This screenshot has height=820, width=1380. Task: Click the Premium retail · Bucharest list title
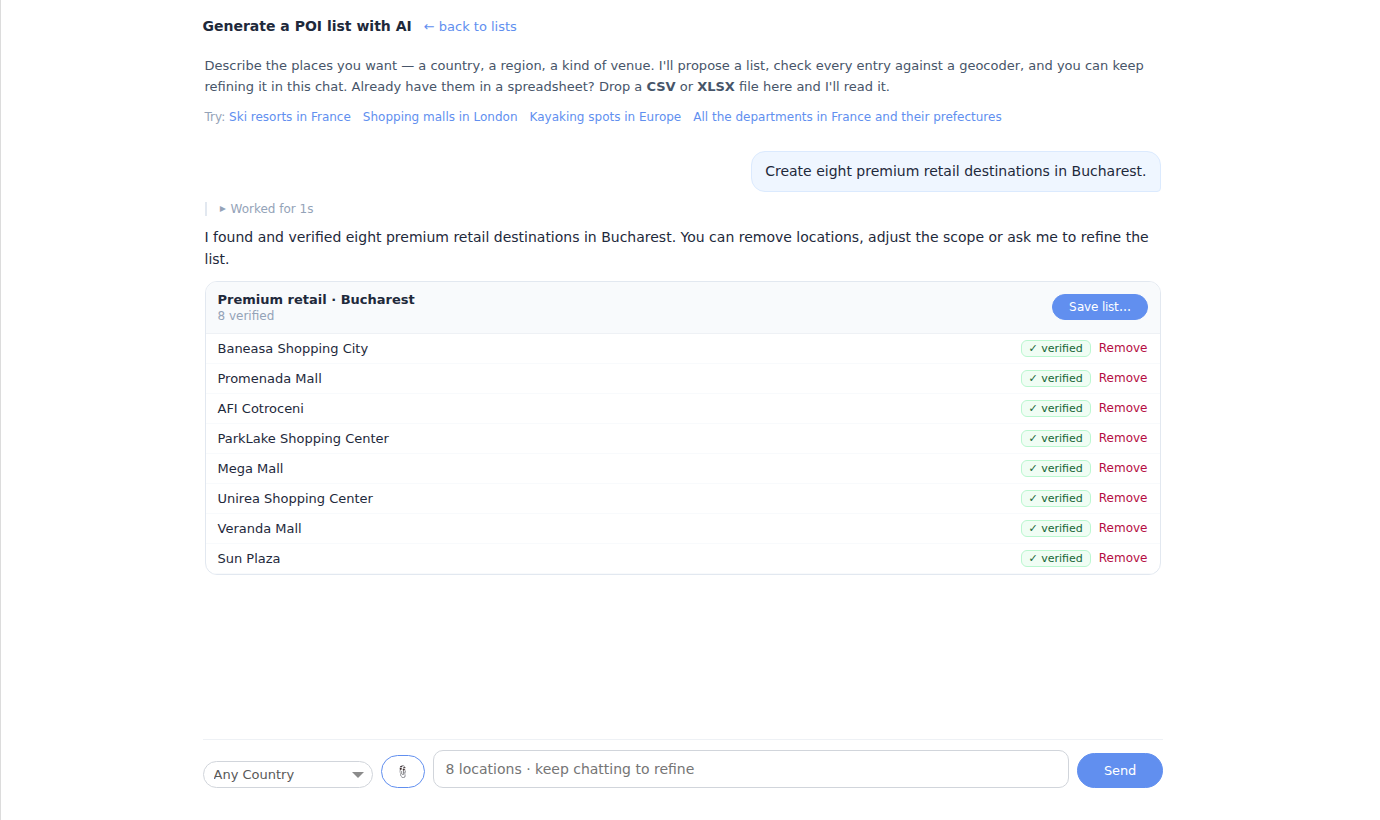[x=316, y=299]
